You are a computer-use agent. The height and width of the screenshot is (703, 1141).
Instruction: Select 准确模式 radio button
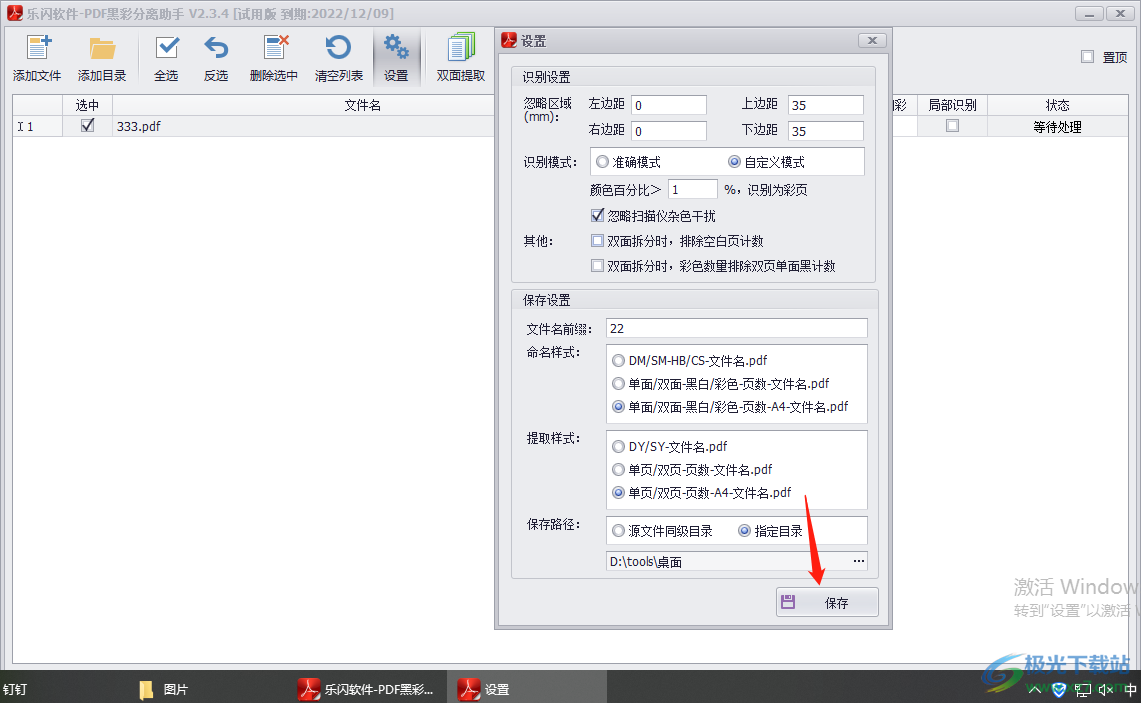point(603,162)
